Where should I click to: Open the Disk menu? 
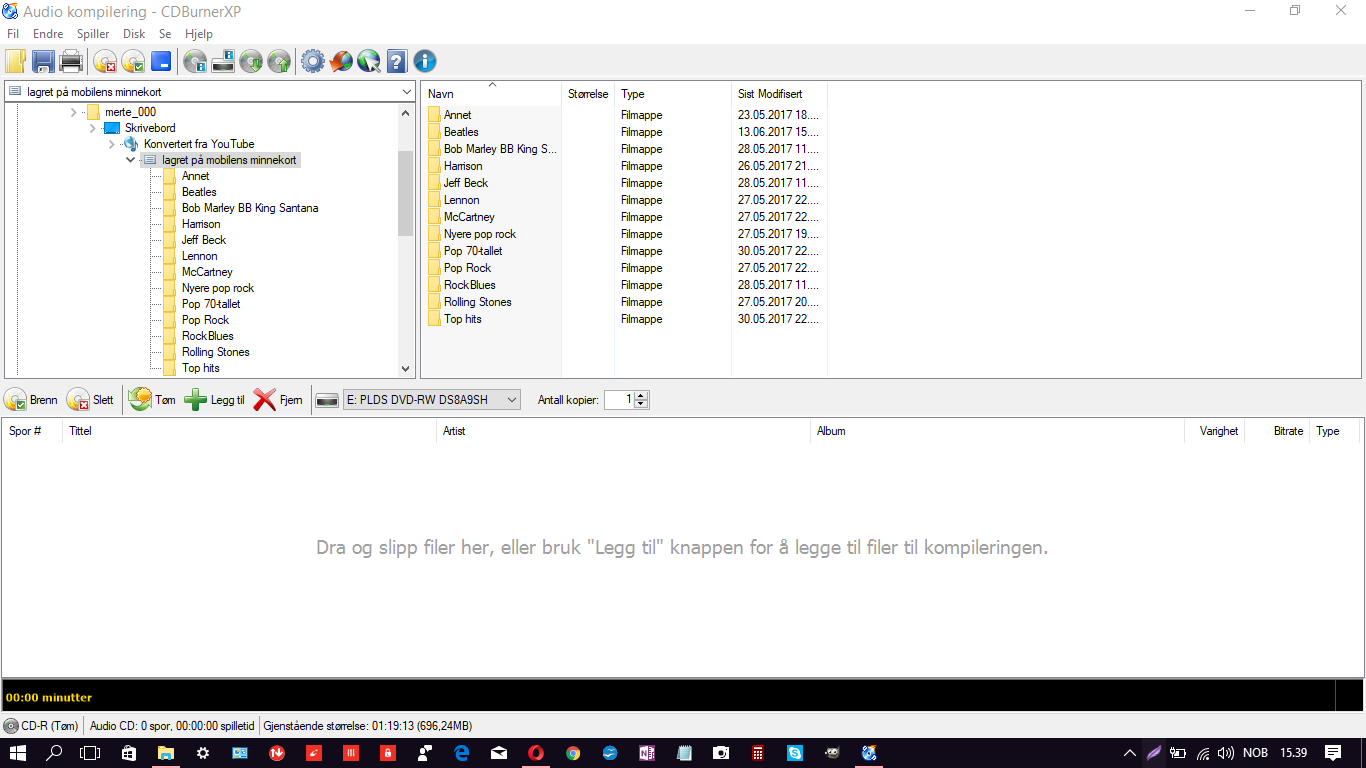point(134,34)
